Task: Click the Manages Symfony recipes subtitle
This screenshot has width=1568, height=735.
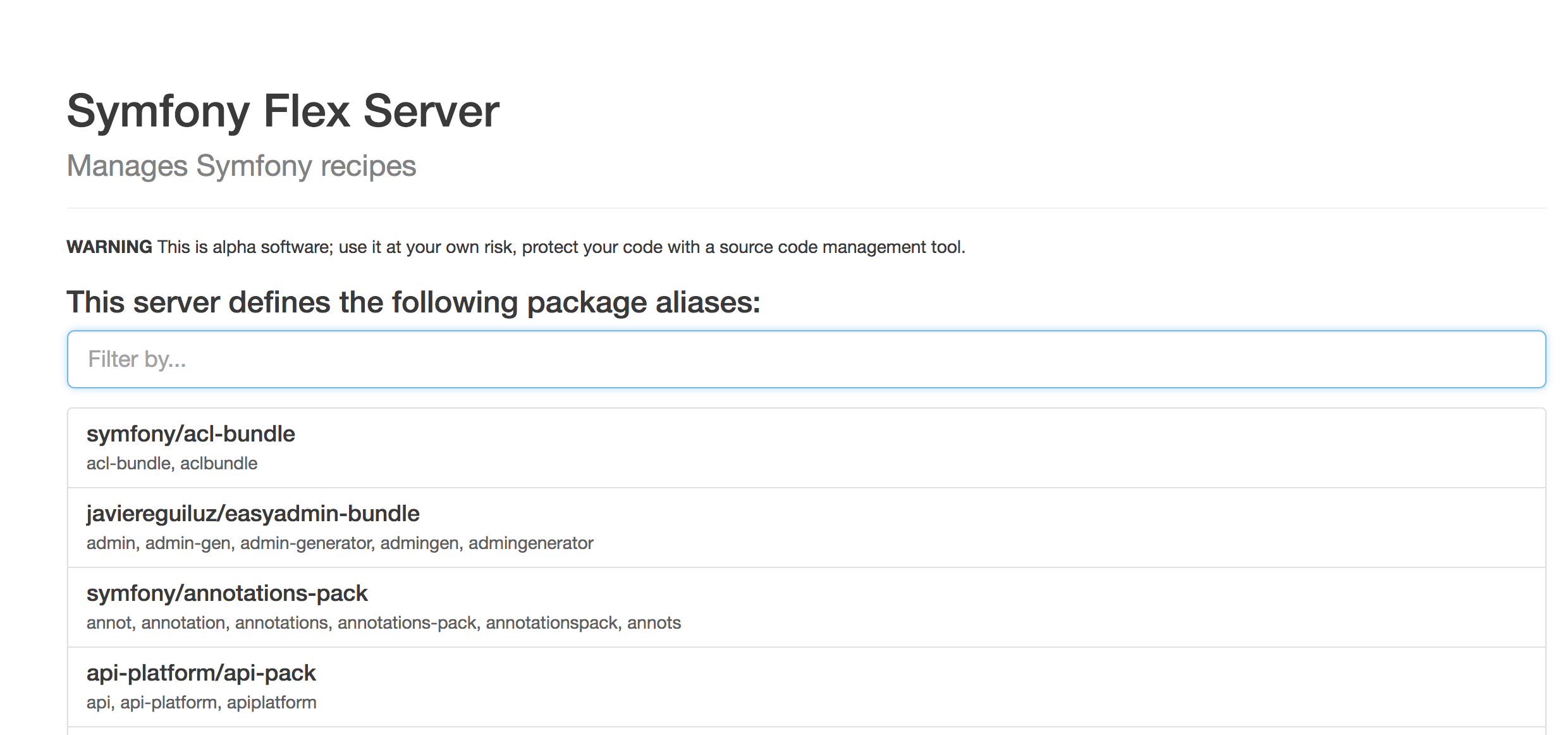Action: (242, 166)
